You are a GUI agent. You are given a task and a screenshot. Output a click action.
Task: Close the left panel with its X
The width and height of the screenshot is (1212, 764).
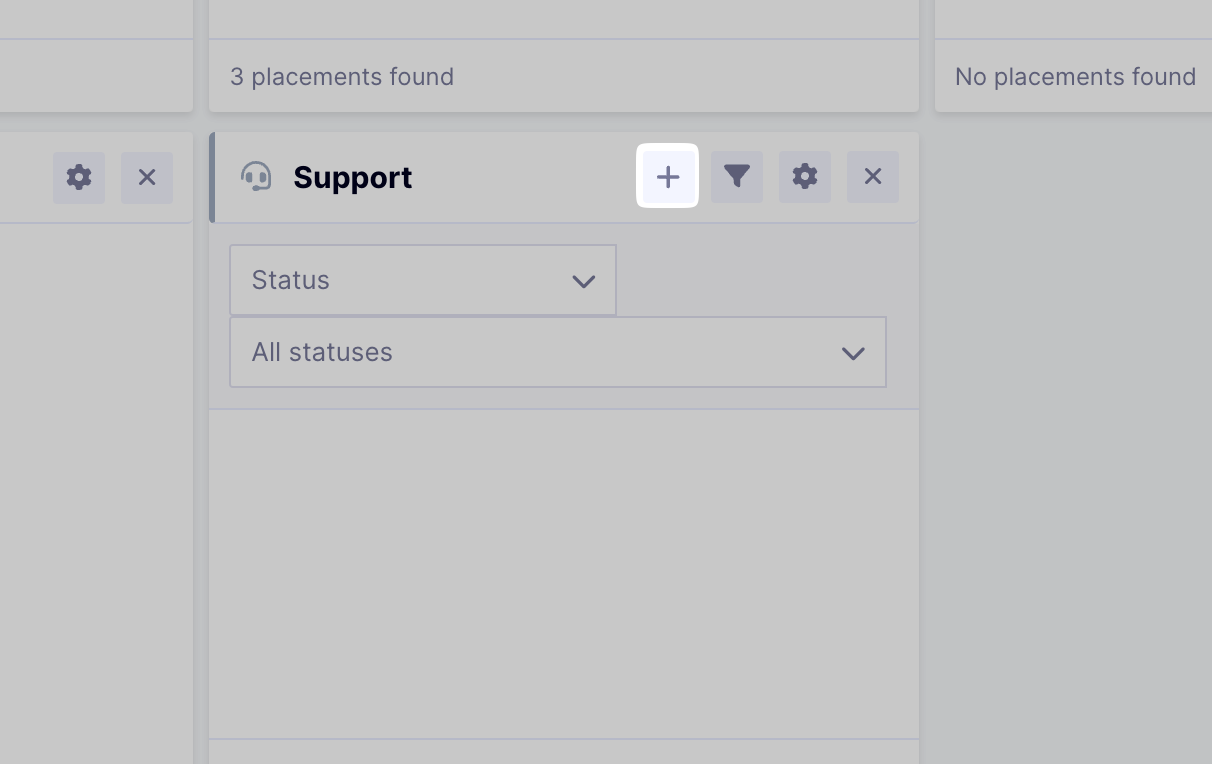click(x=147, y=177)
